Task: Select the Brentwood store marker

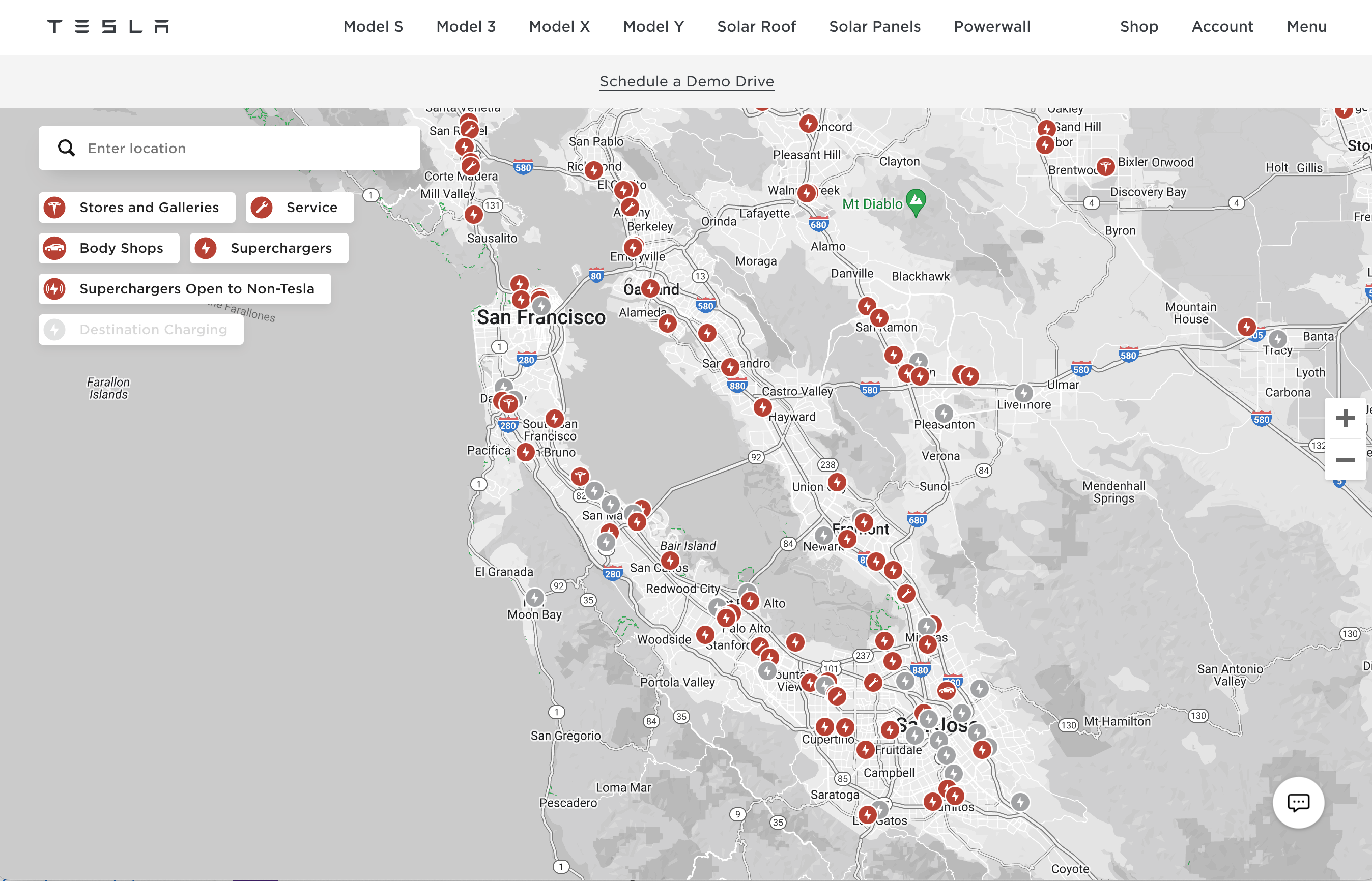Action: pos(1105,167)
